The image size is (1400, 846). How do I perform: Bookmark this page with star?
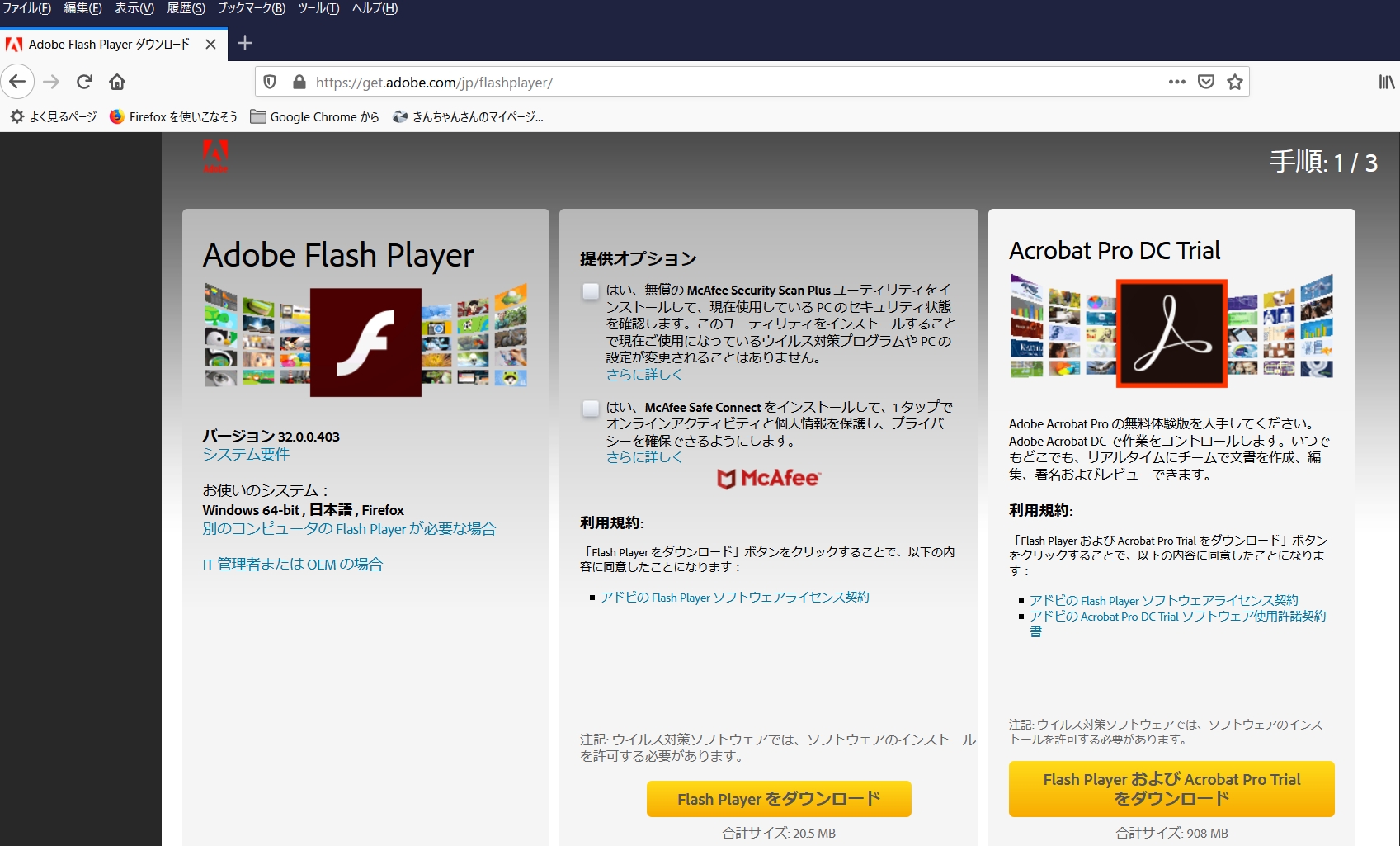point(1235,82)
